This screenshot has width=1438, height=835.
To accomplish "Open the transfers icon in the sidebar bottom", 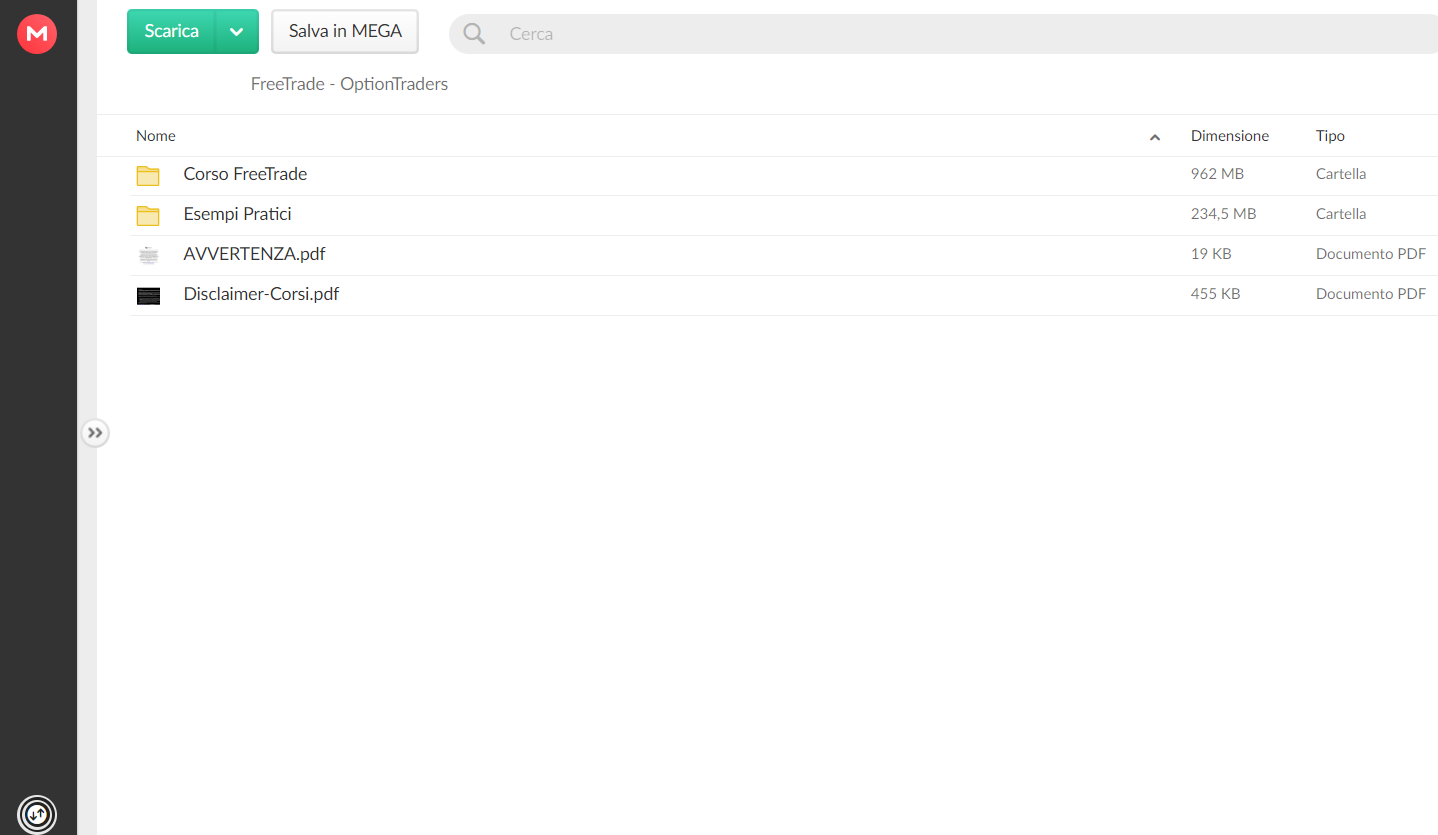I will coord(37,813).
